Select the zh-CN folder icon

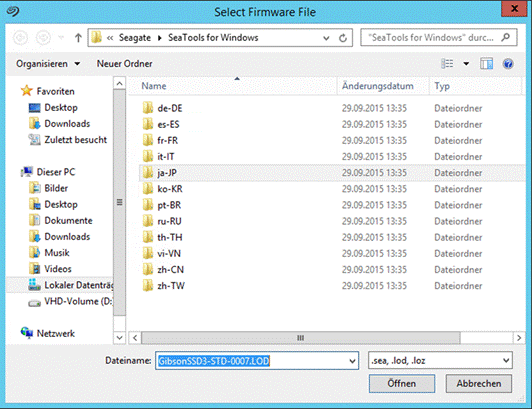pyautogui.click(x=148, y=269)
